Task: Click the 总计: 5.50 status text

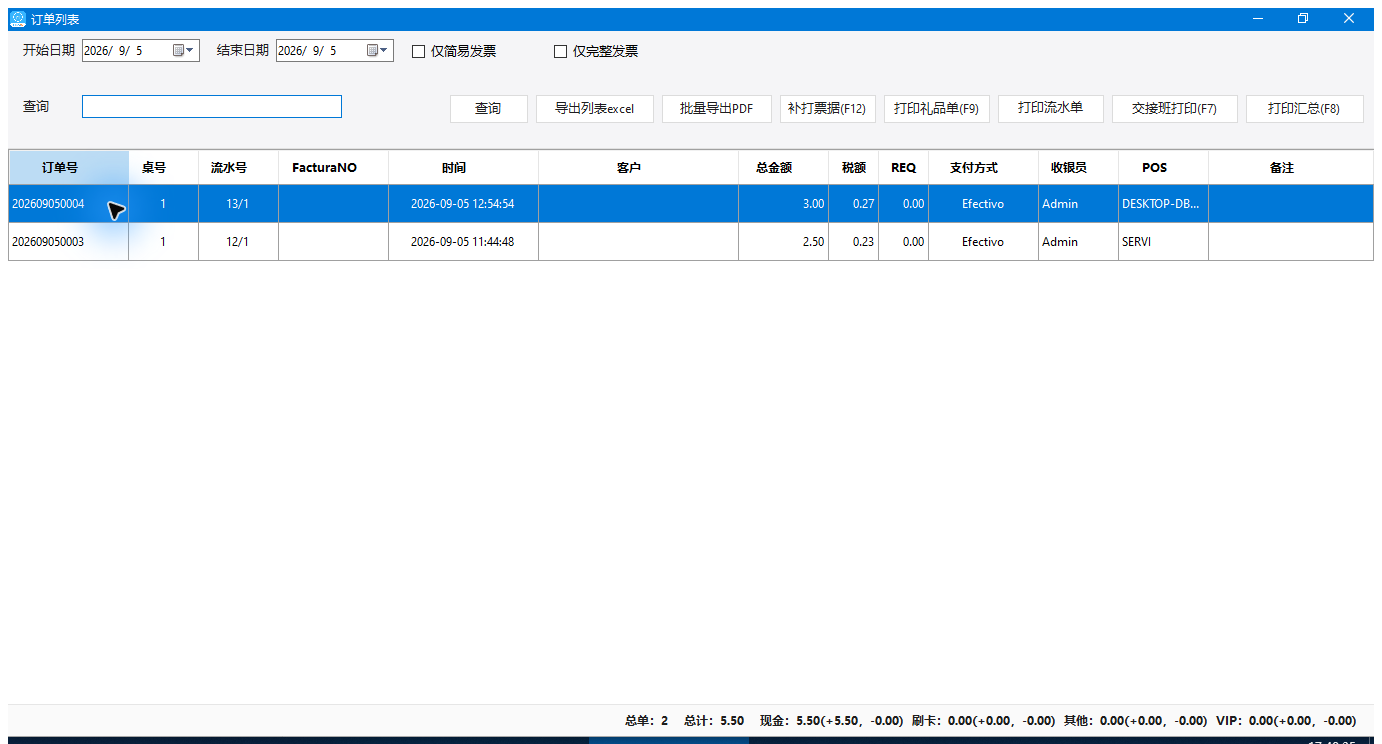Action: click(714, 720)
